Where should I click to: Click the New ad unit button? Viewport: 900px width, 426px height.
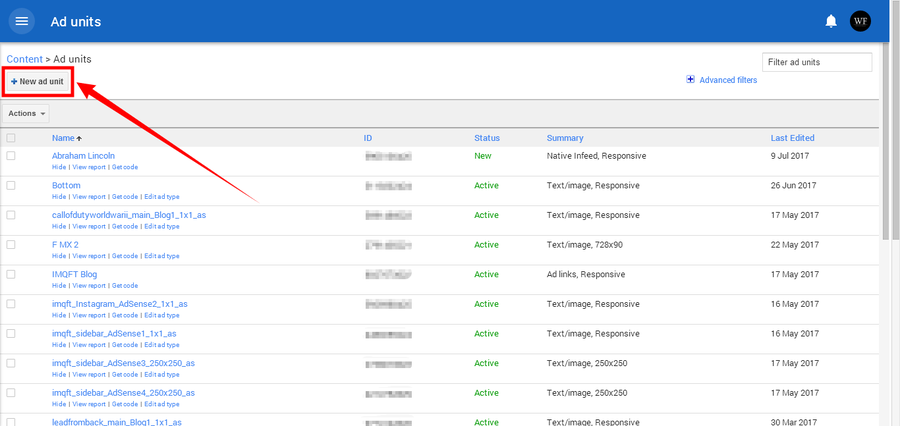[x=38, y=82]
